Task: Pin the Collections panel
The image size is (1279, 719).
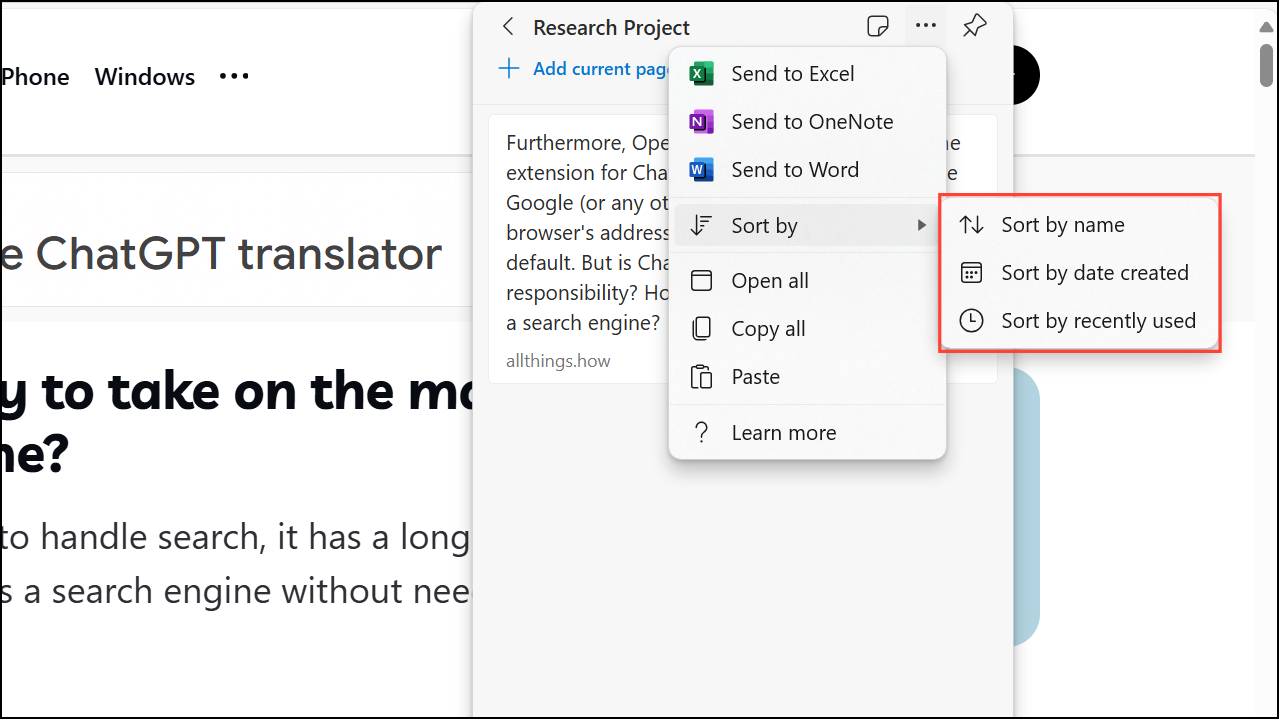Action: click(x=974, y=27)
